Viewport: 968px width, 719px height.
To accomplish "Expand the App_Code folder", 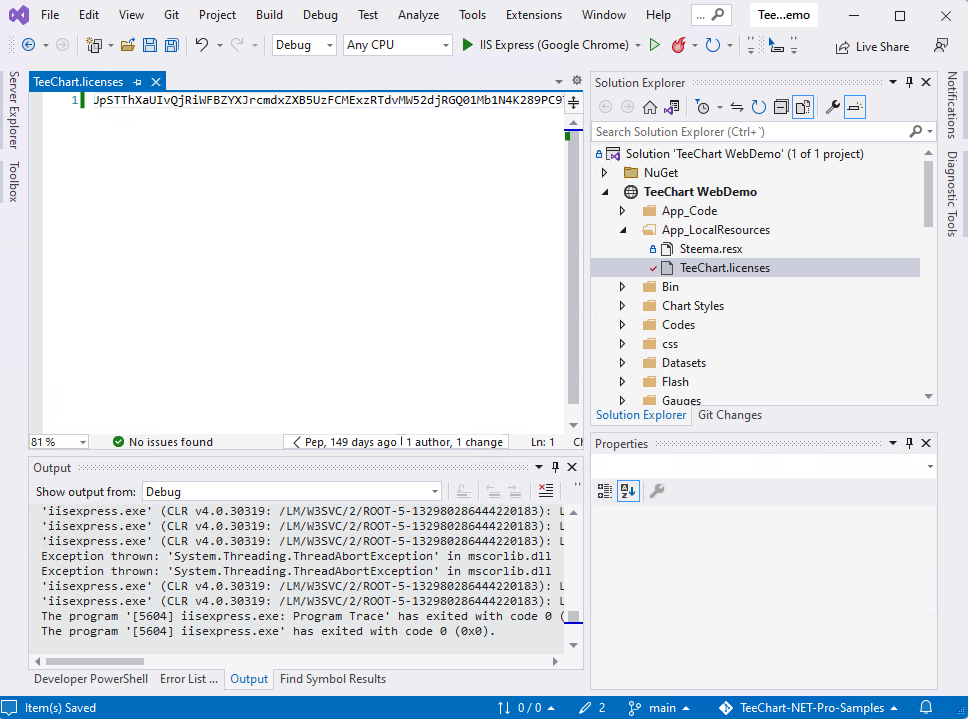I will [x=622, y=211].
